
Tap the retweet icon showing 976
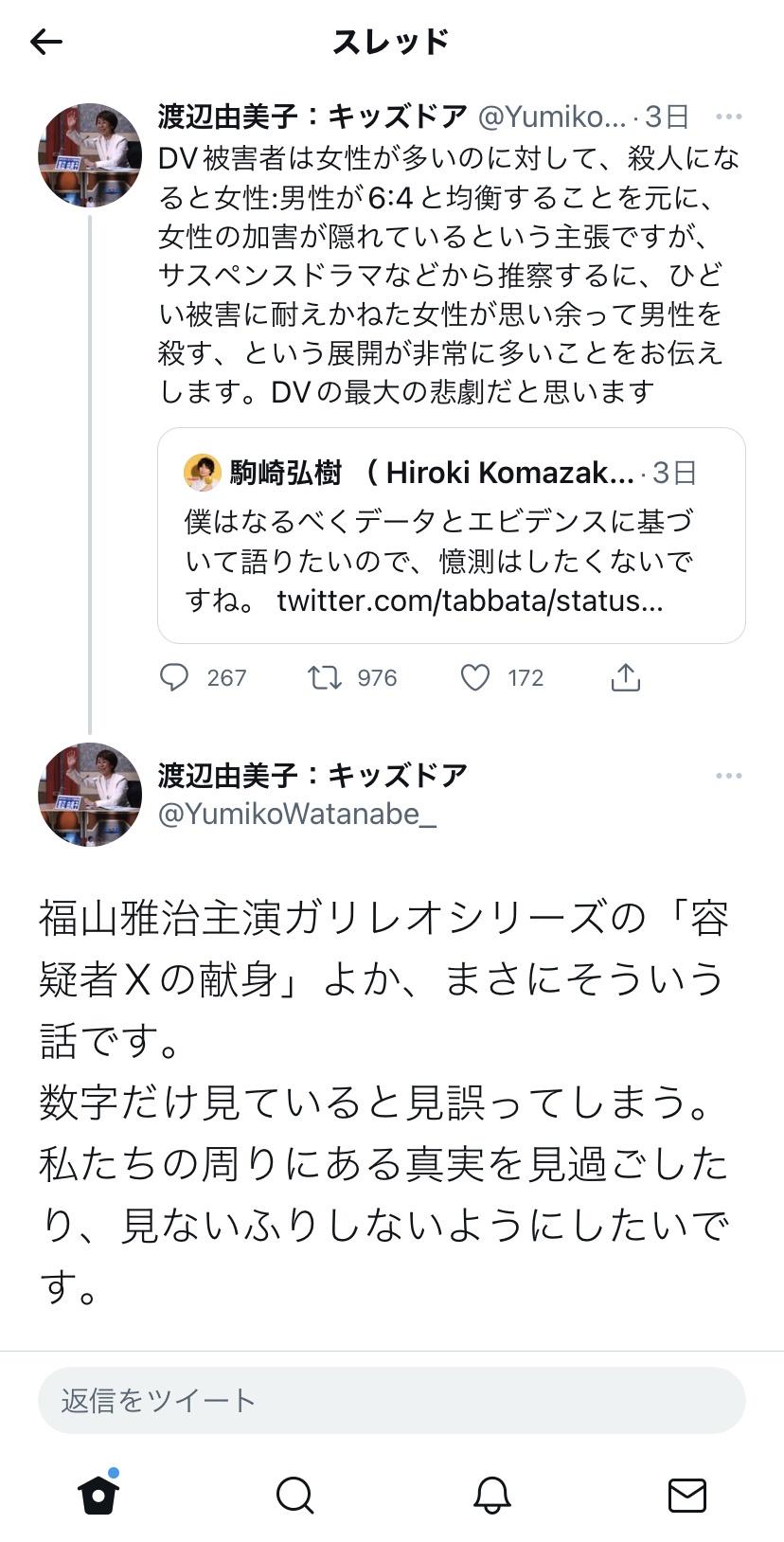[325, 677]
